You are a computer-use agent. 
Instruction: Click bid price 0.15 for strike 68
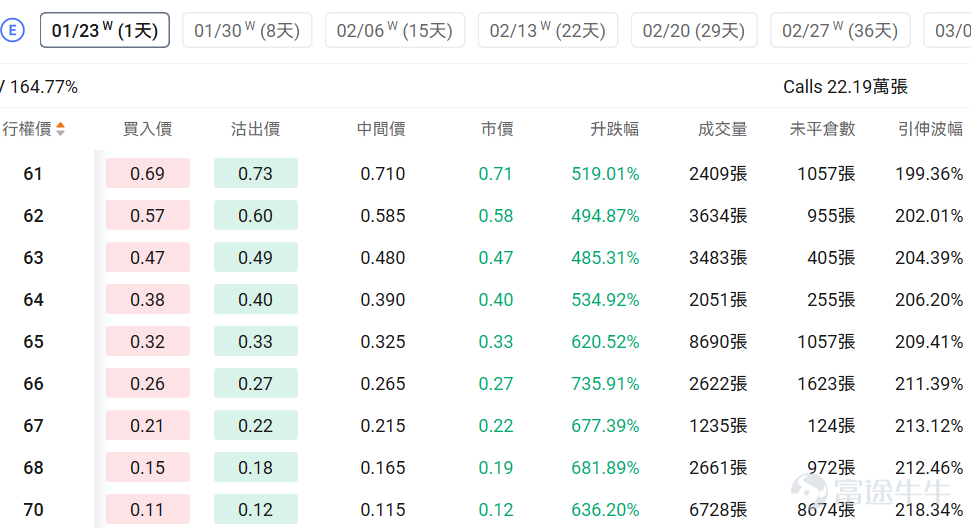[147, 467]
